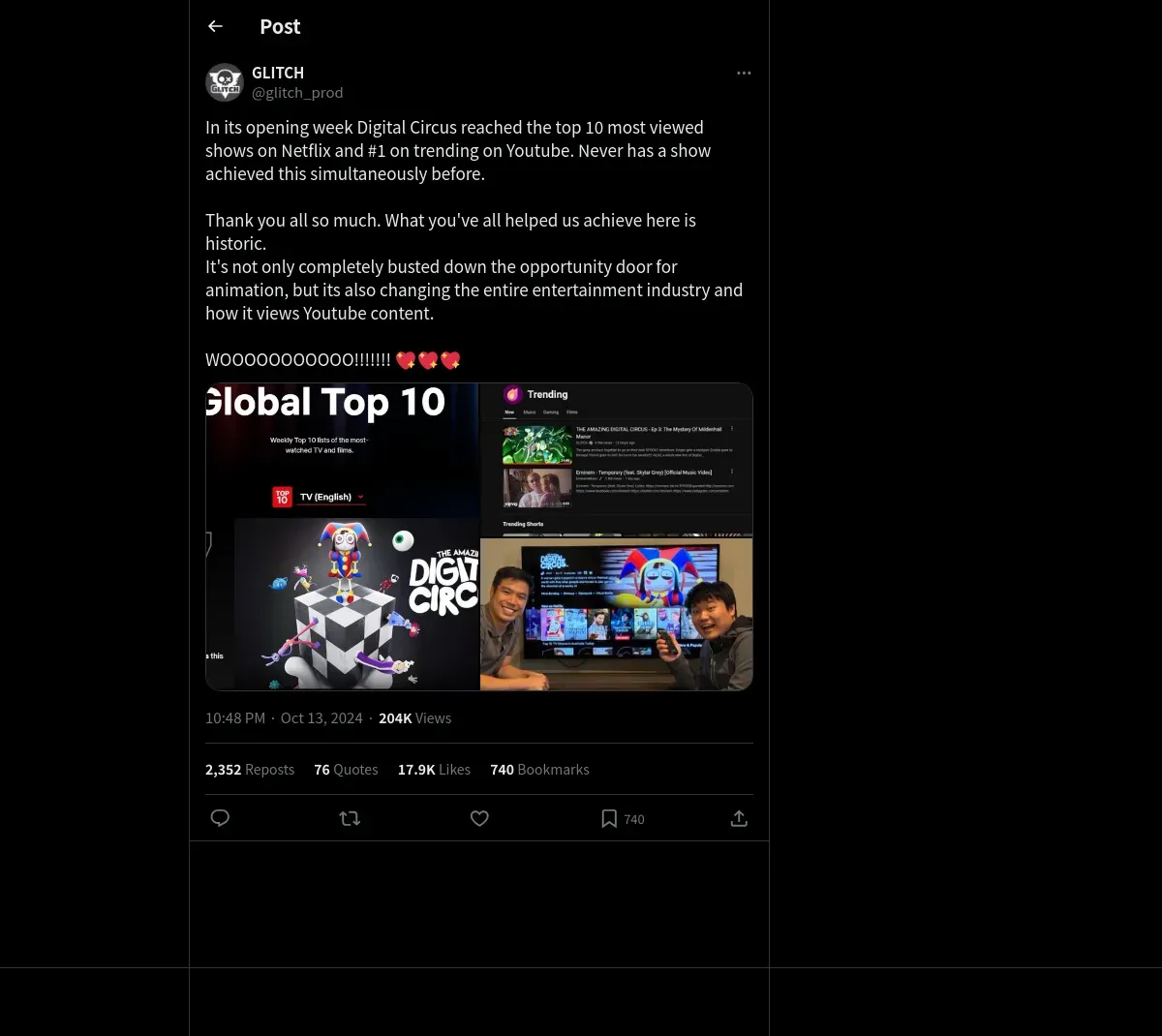Bookmark the post with 740 saves
The image size is (1162, 1036).
click(x=622, y=818)
